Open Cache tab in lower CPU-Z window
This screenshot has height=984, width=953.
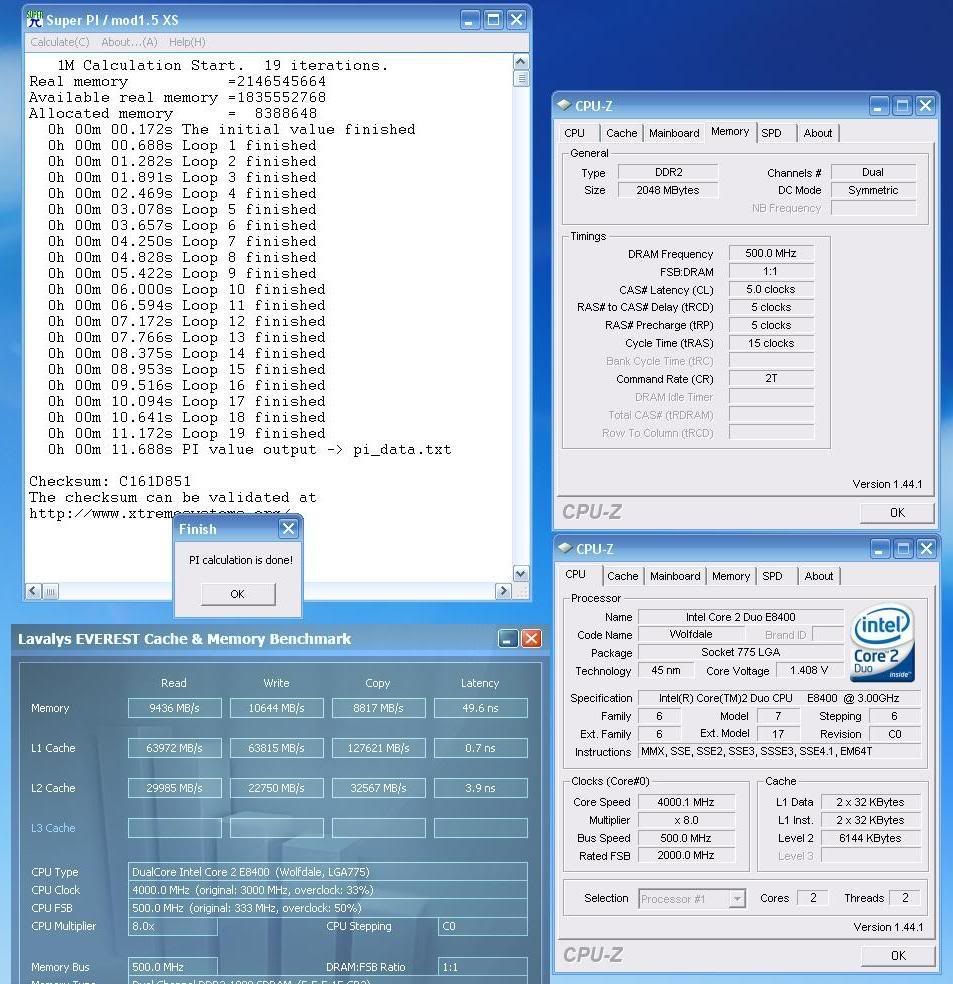[622, 576]
